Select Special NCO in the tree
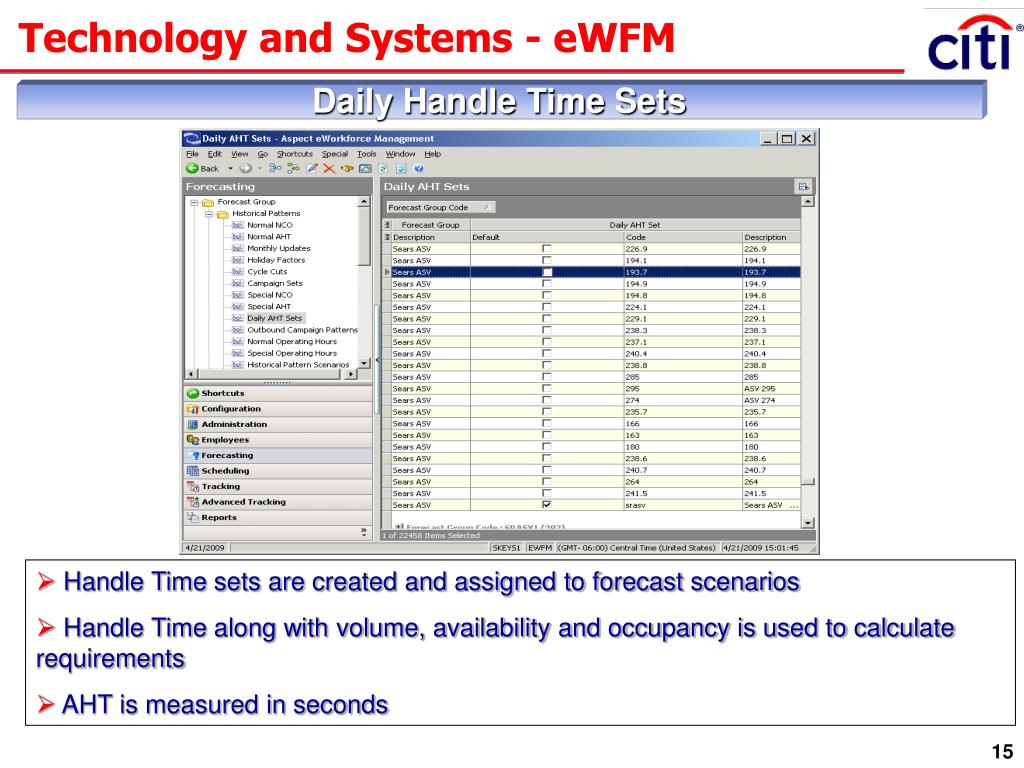 pyautogui.click(x=269, y=295)
